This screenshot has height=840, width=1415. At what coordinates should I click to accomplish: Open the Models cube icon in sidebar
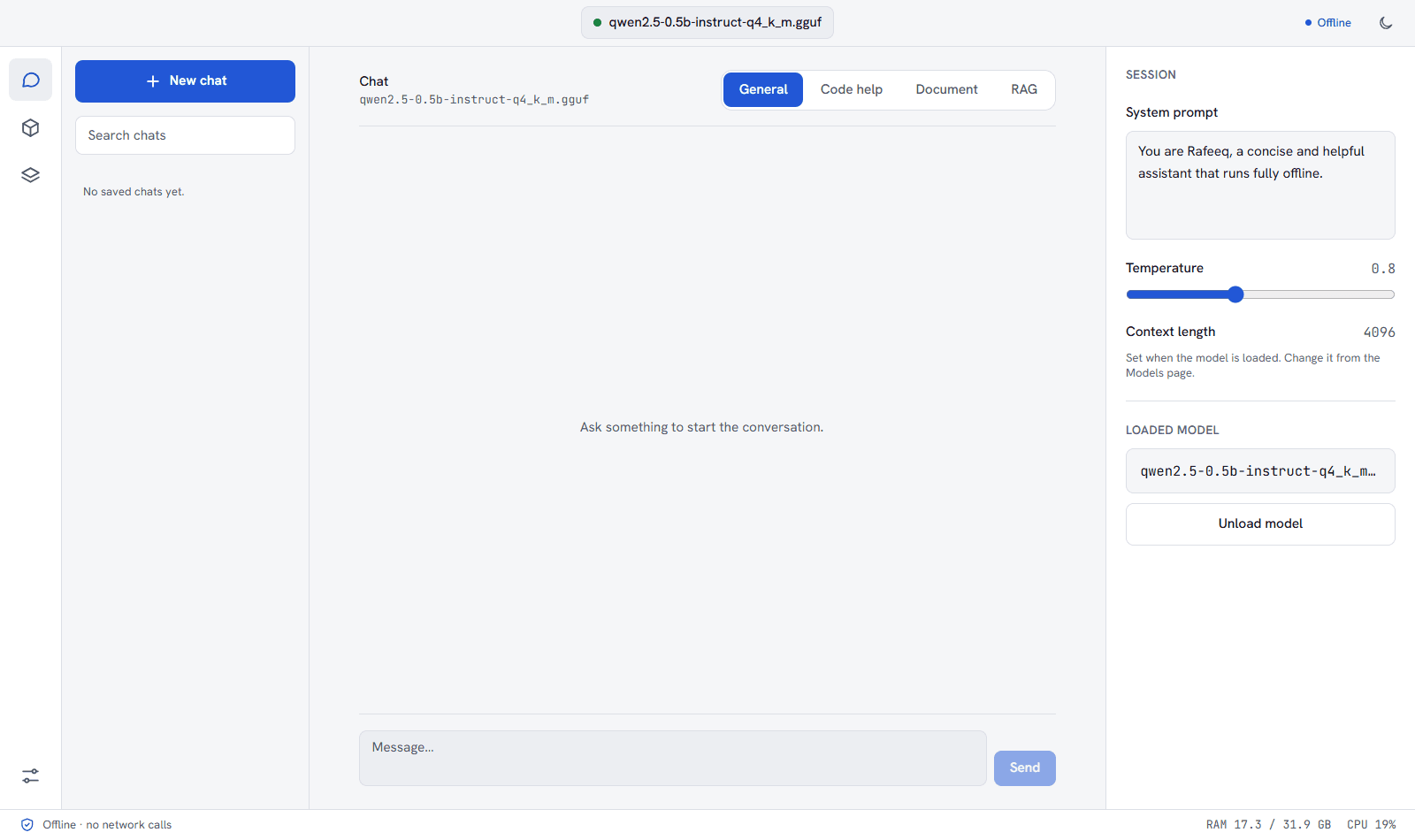coord(31,128)
